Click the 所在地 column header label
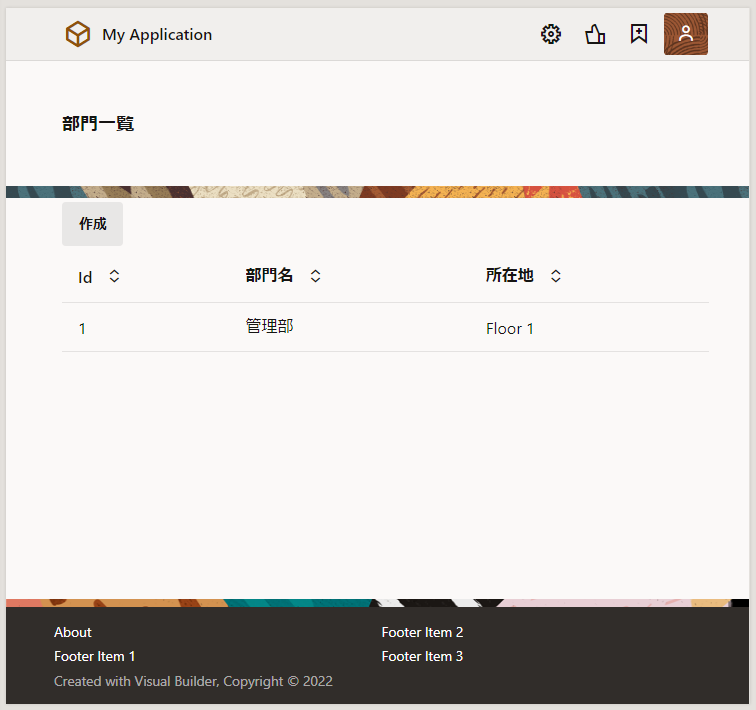Screen dimensions: 756x710 click(x=510, y=275)
